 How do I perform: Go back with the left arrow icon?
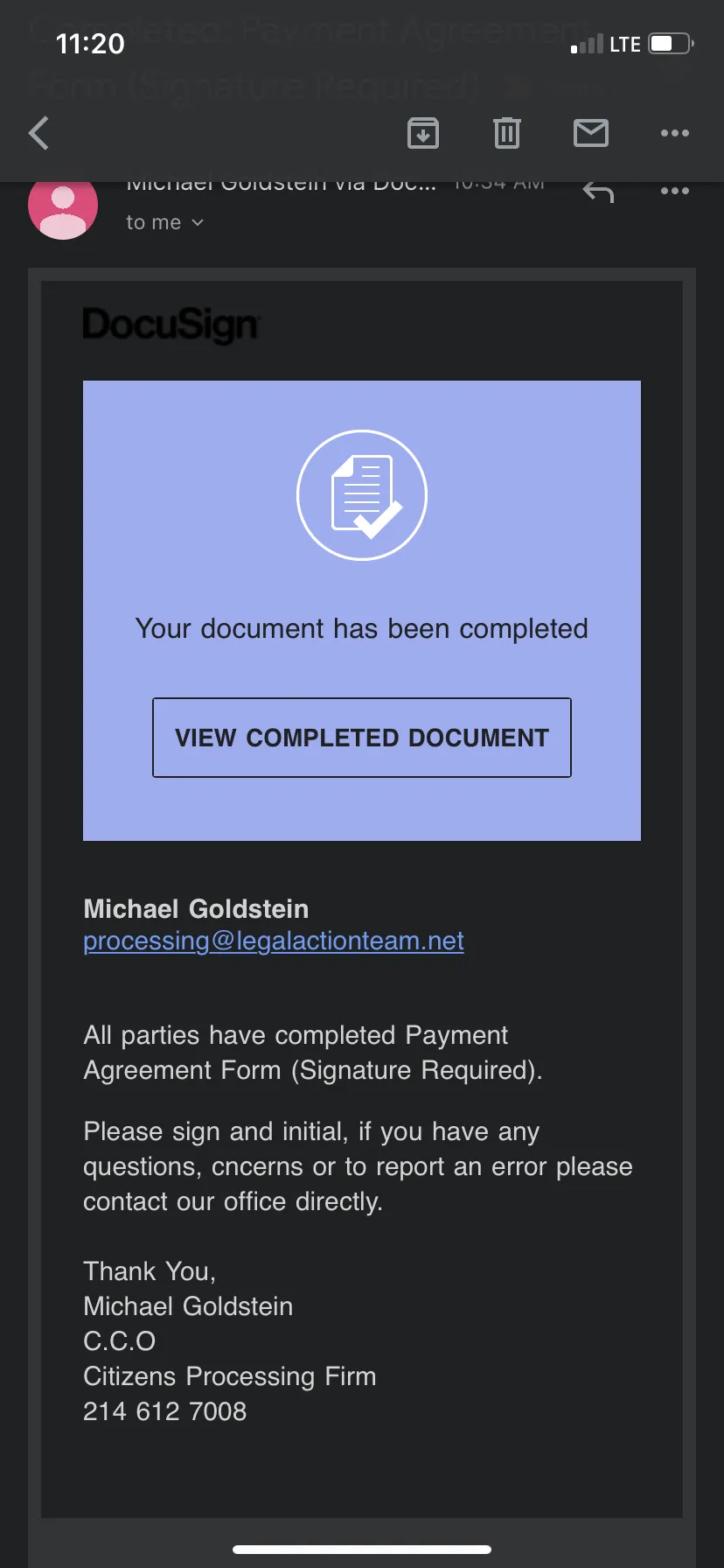pos(39,133)
